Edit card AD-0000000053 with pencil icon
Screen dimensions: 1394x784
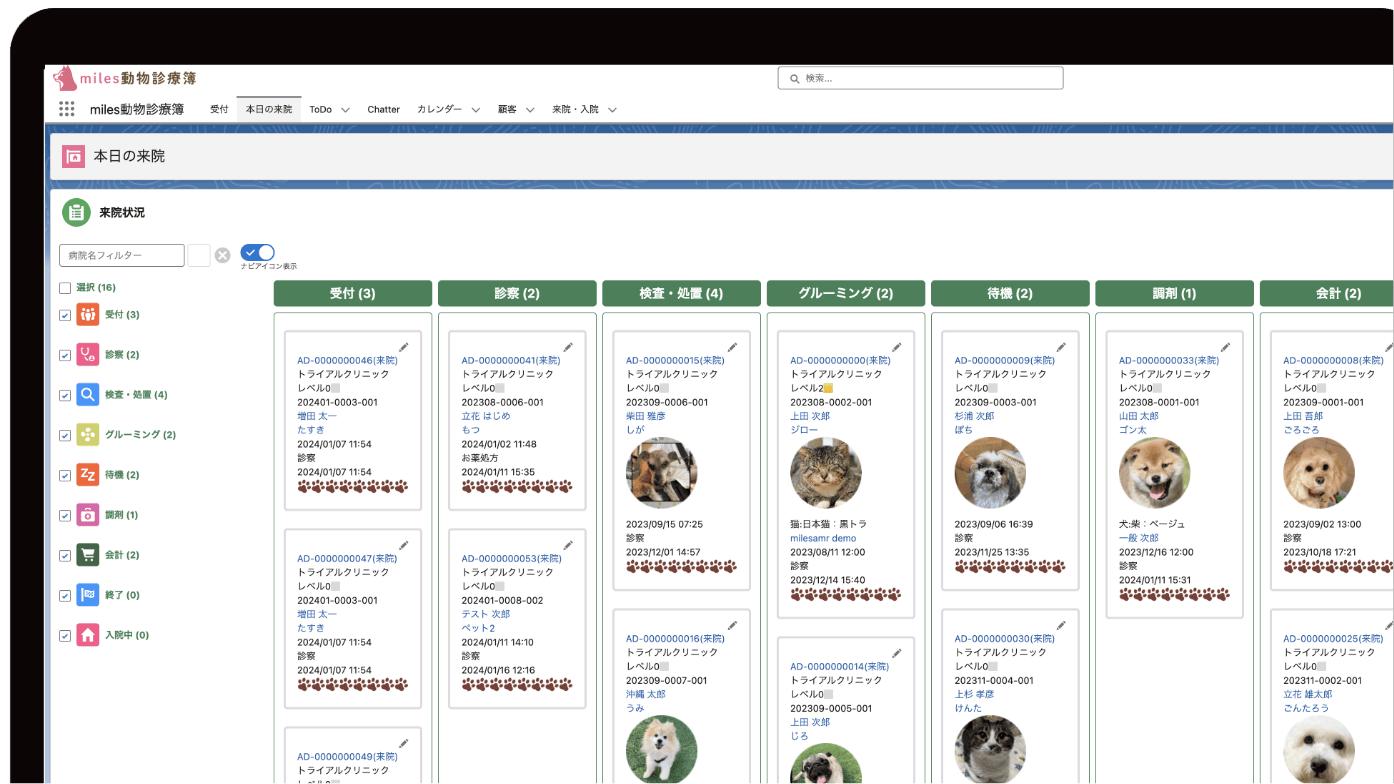tap(568, 545)
